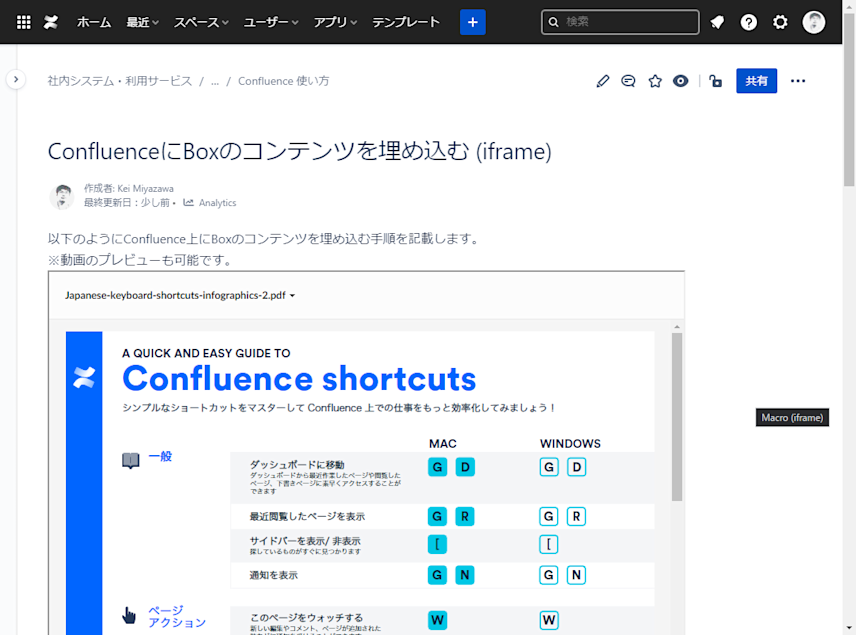Click the Windows W key for ウォッチする
The height and width of the screenshot is (635, 856).
click(x=549, y=620)
